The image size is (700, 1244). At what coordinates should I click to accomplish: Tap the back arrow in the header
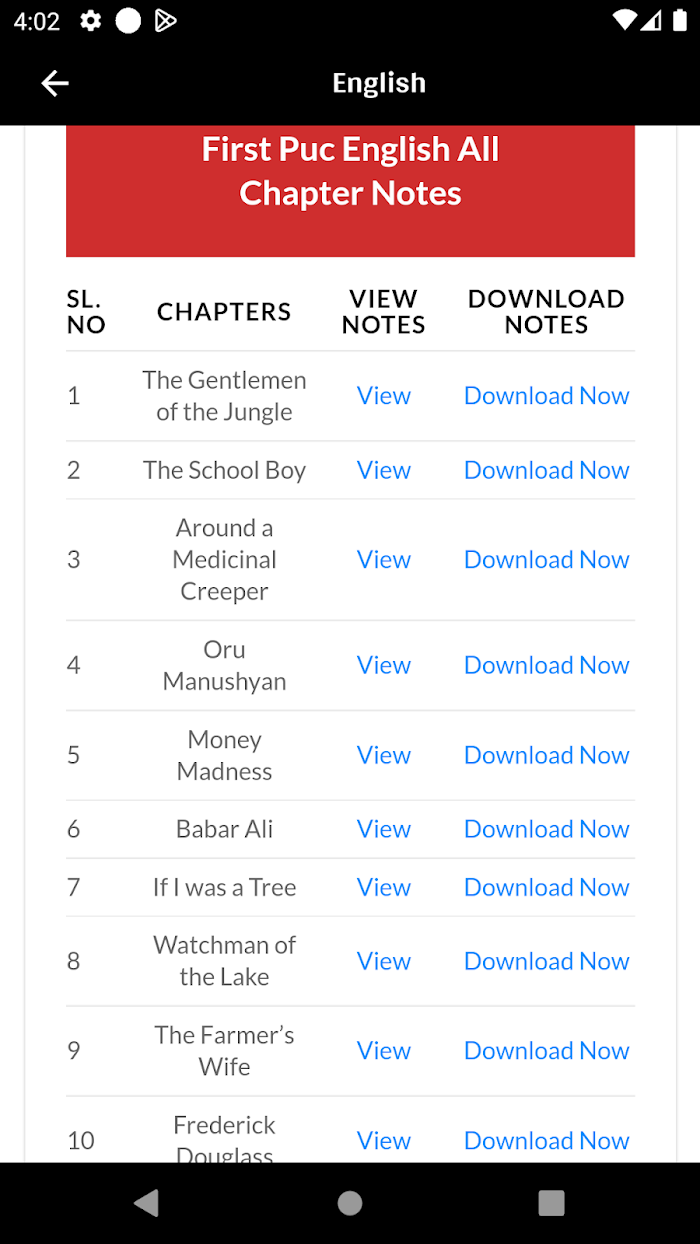click(x=55, y=83)
